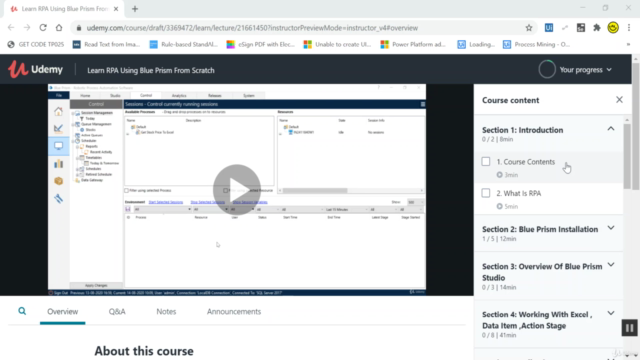
Task: Show more bookmarks chevron
Action: [x=628, y=44]
